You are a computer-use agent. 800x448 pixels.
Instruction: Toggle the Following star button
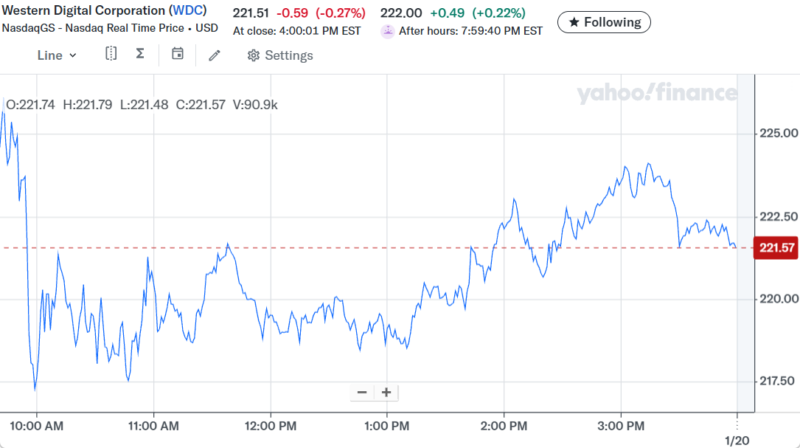point(604,21)
